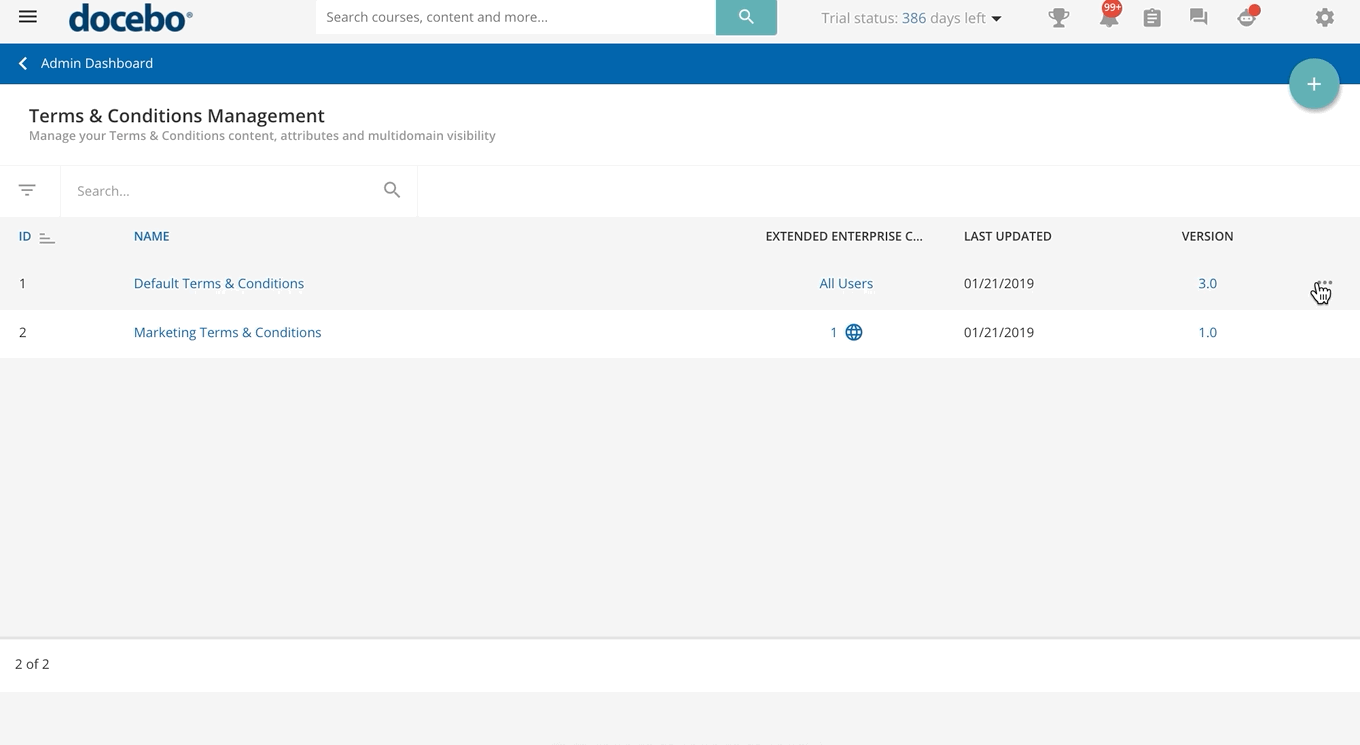Click the table search magnifier icon

tap(392, 190)
